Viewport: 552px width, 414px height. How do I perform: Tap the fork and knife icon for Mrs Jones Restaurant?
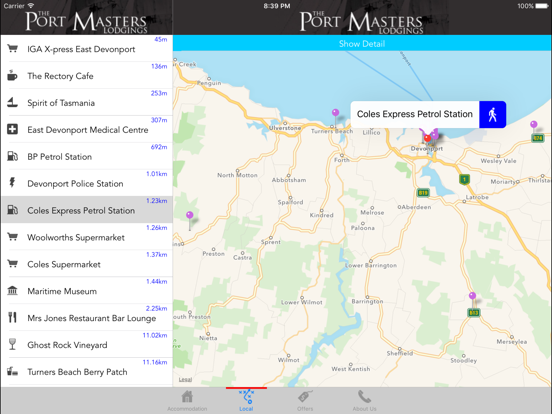click(12, 318)
